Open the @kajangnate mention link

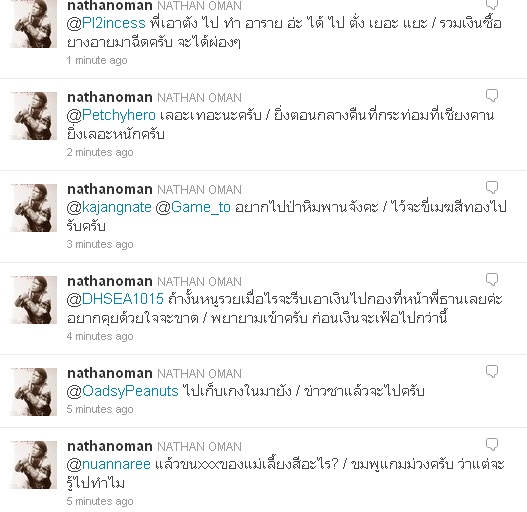pos(109,207)
